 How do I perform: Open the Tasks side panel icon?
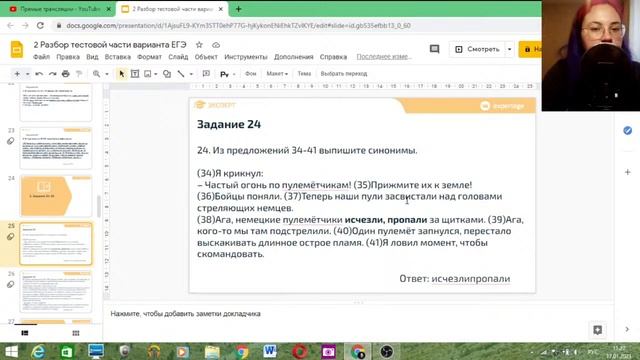click(x=628, y=131)
